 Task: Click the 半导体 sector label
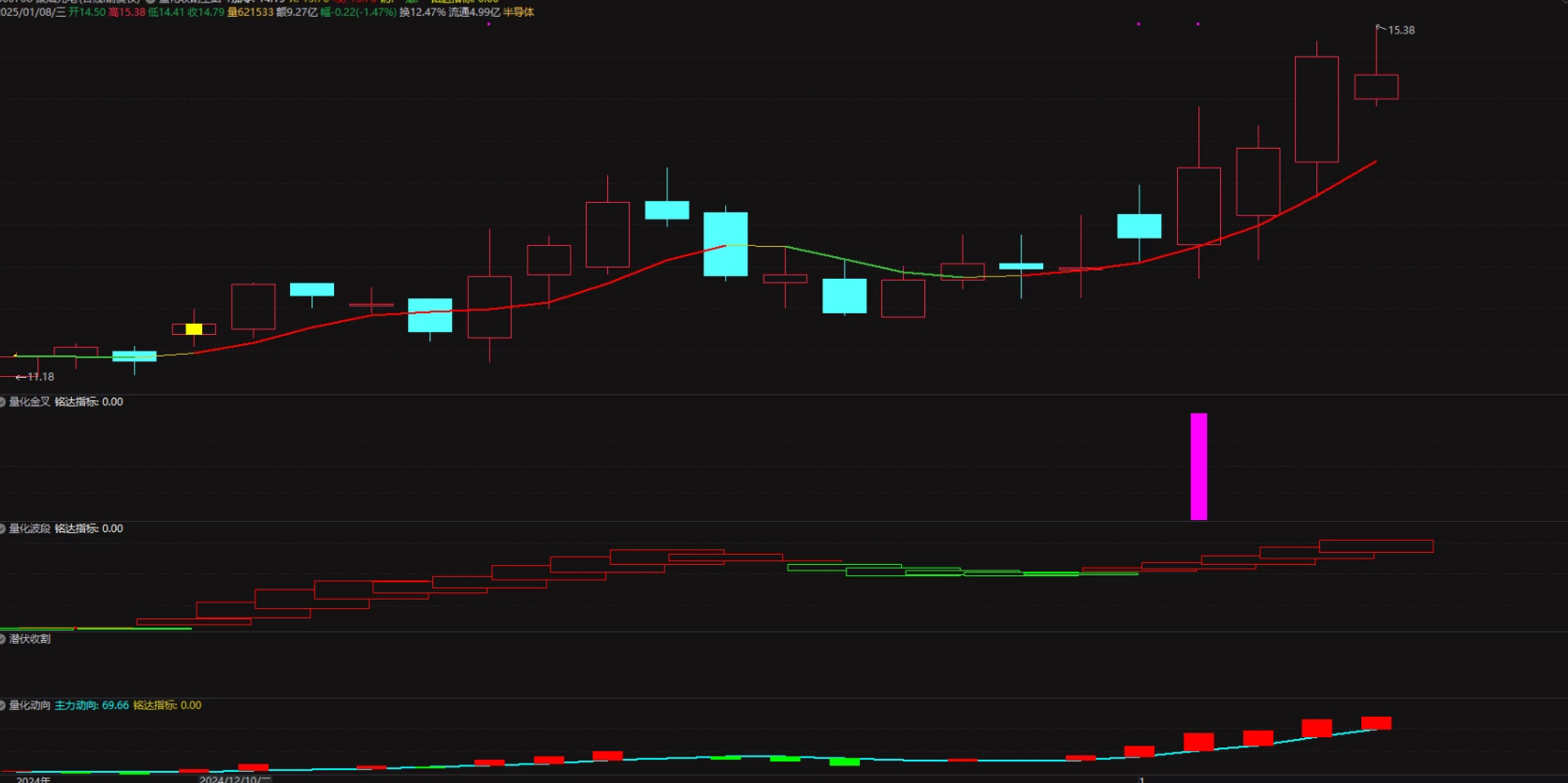click(518, 12)
